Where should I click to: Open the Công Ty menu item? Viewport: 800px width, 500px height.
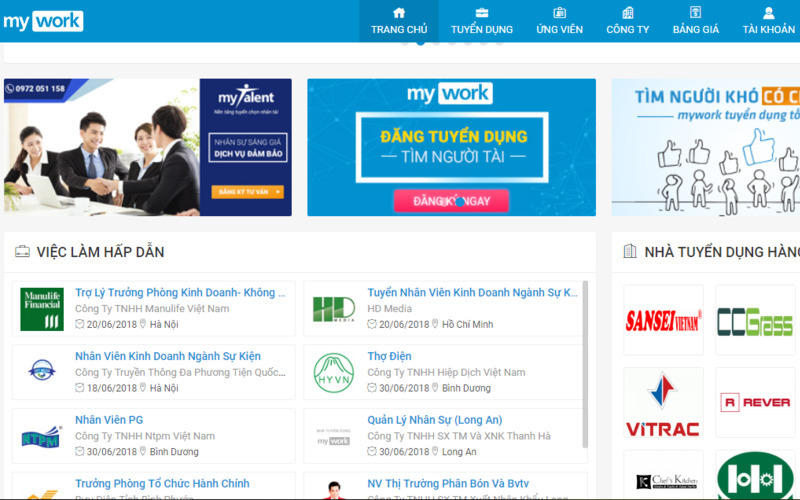click(x=628, y=21)
